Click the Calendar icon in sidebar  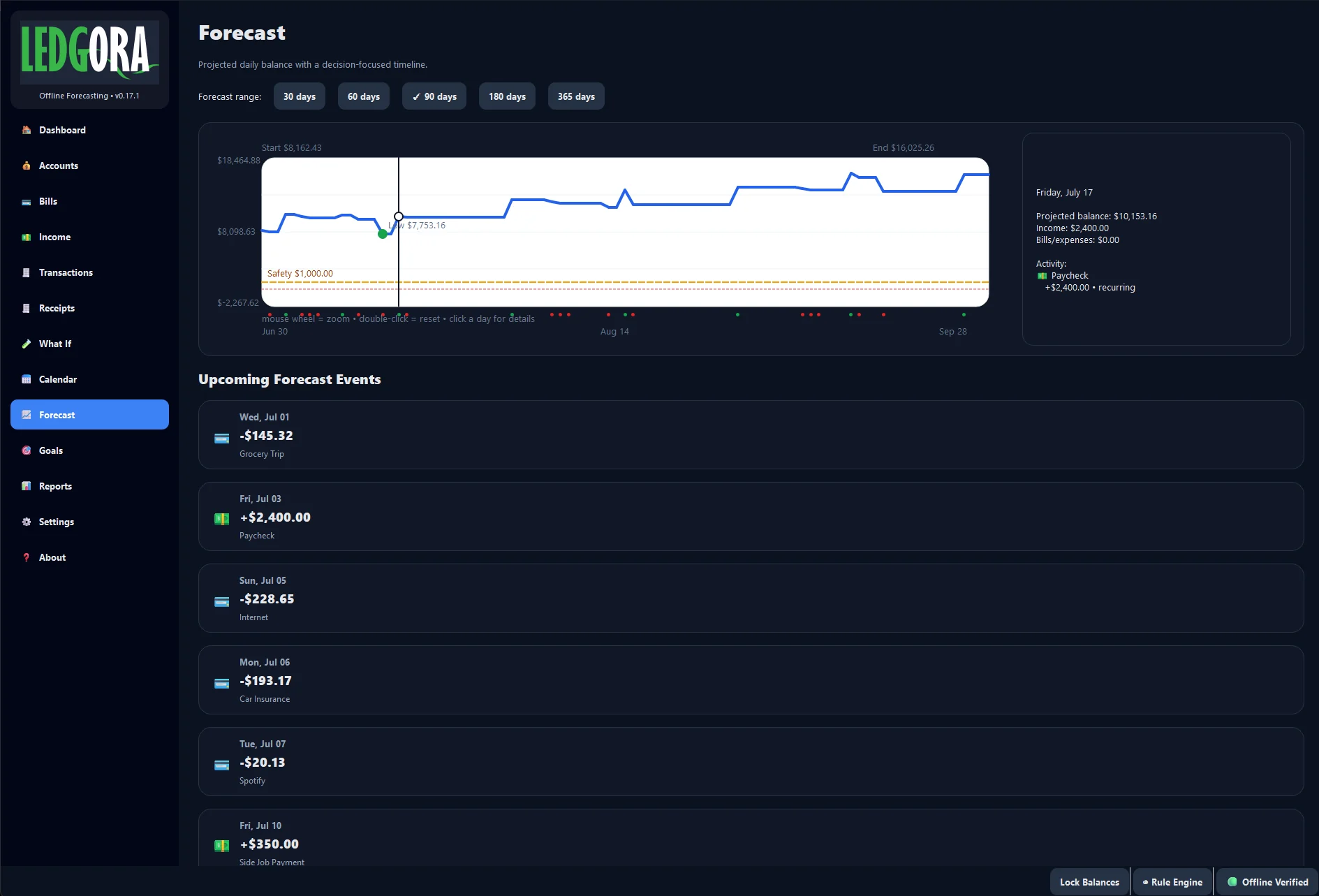click(27, 379)
